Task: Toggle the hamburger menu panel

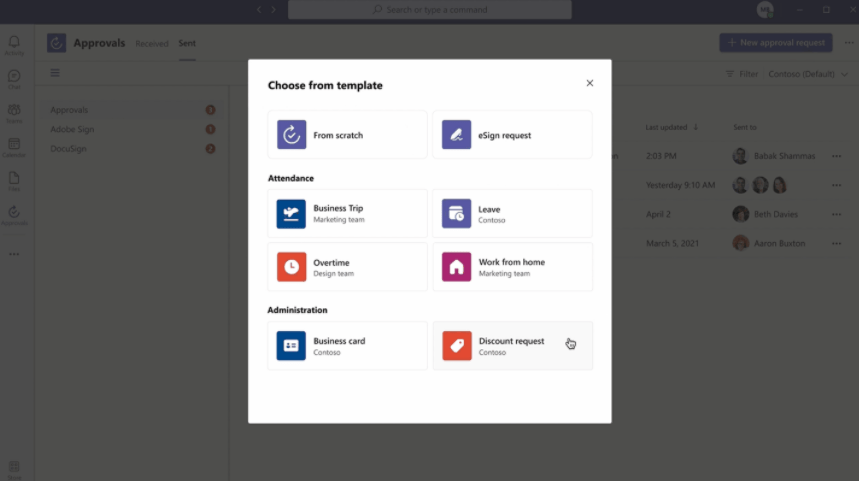Action: tap(55, 73)
